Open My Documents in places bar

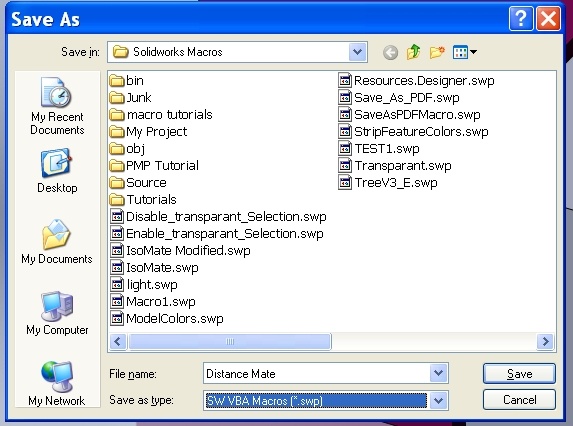click(57, 241)
